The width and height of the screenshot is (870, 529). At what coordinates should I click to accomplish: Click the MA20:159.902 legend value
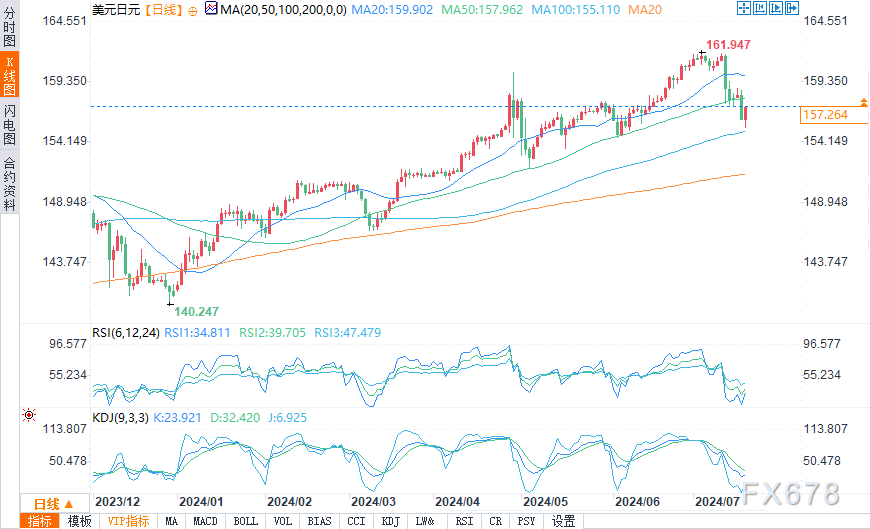tap(392, 9)
